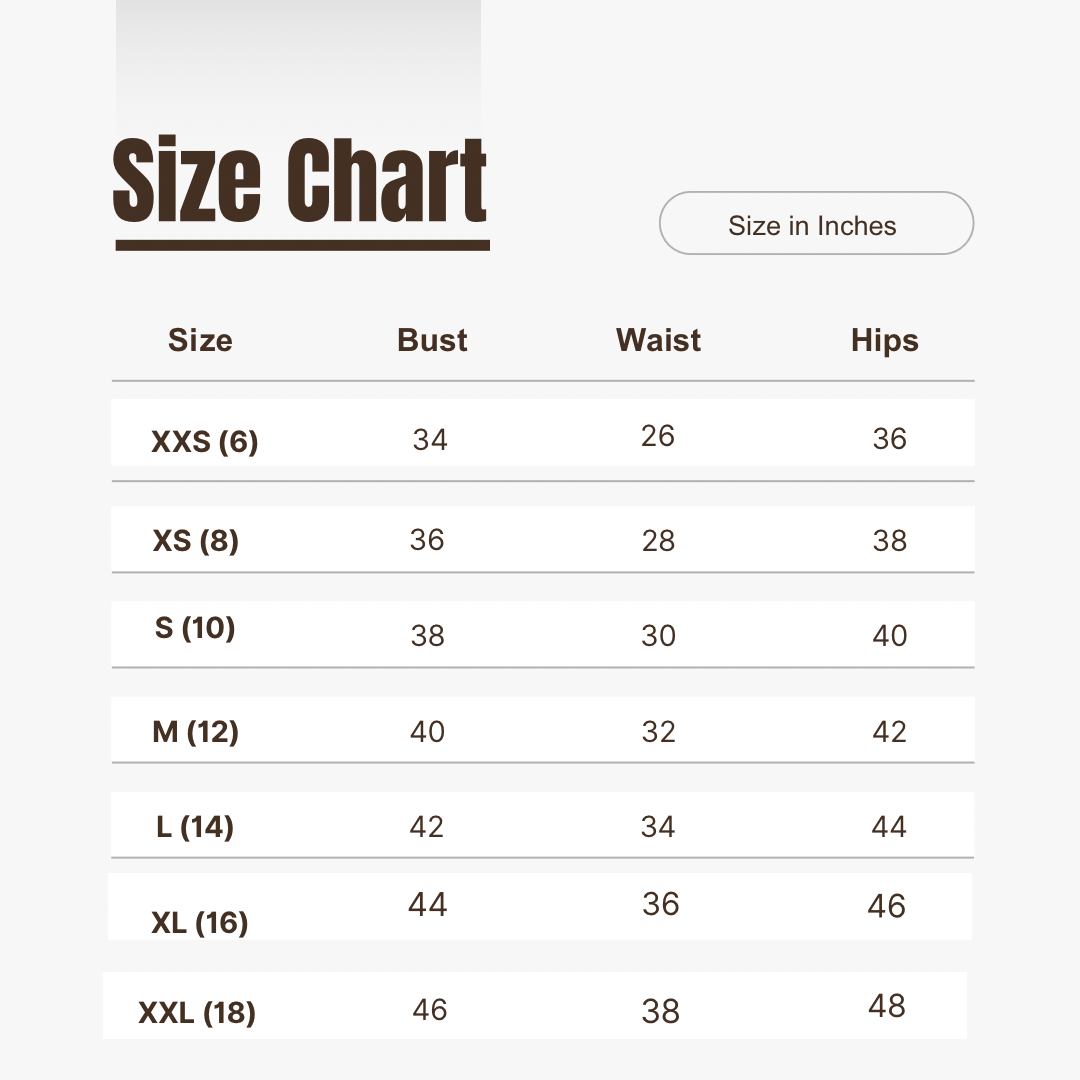1080x1080 pixels.
Task: Select the XL (16) size row label
Action: [x=200, y=923]
